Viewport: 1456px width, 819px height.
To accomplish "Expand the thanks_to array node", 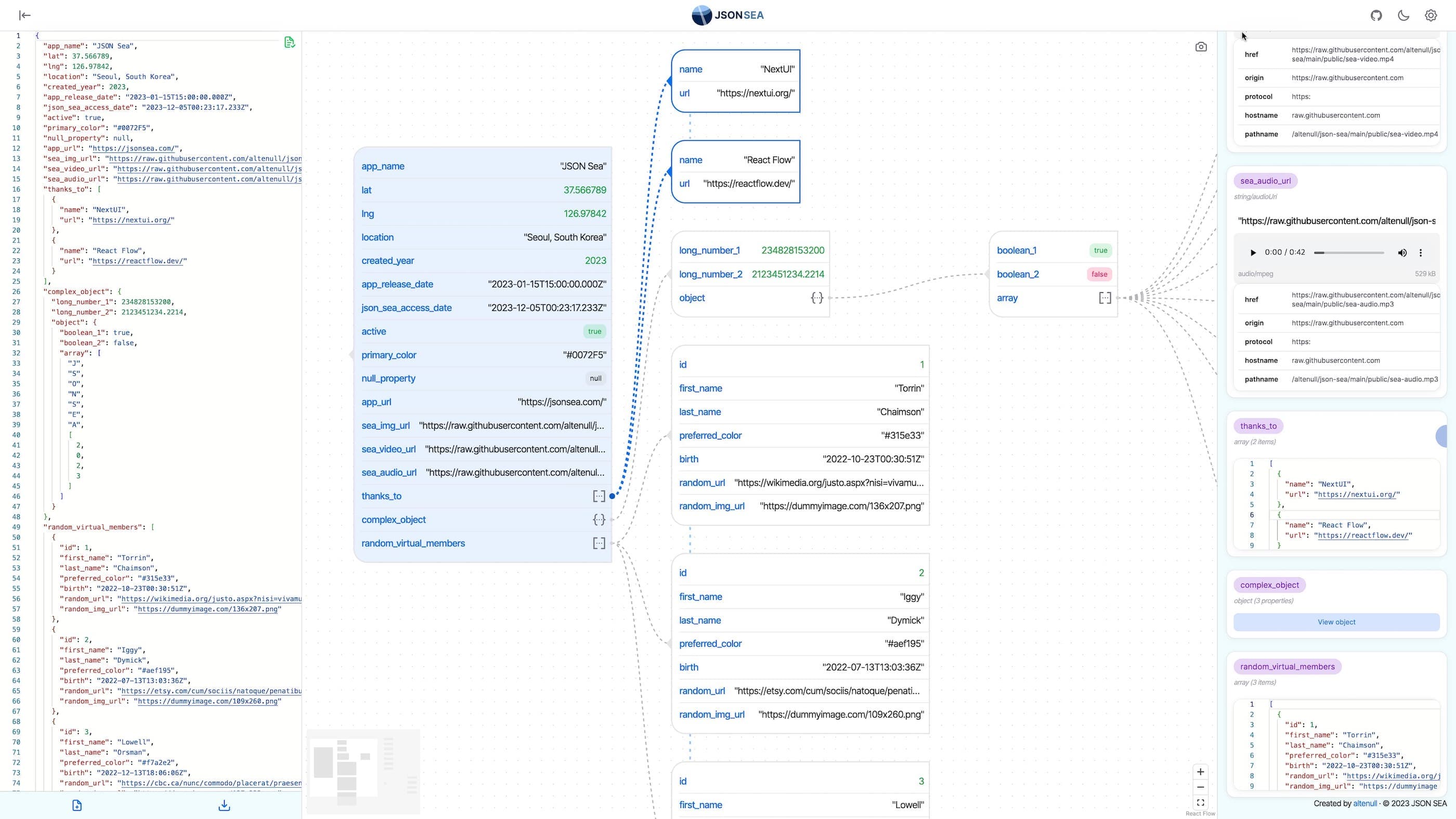I will pyautogui.click(x=599, y=496).
